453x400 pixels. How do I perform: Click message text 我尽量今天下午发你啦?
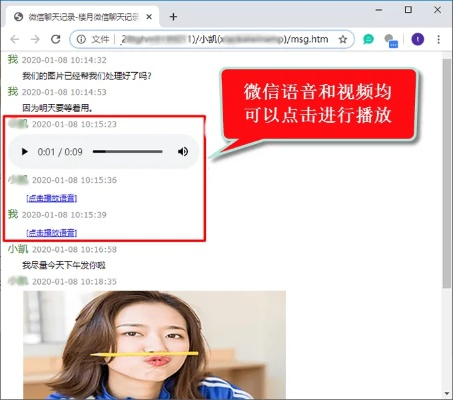point(64,265)
